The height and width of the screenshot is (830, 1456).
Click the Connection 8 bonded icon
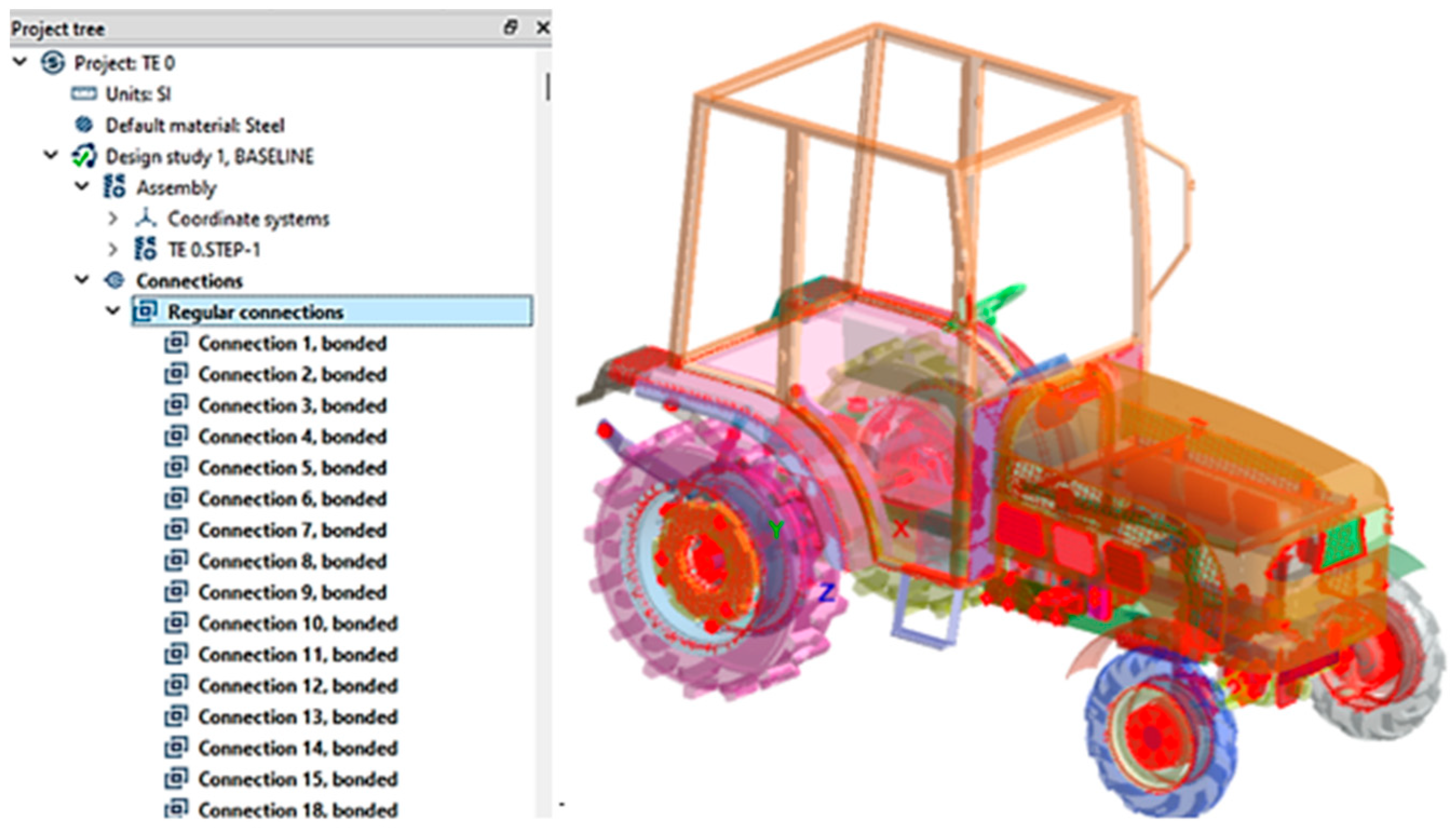click(175, 560)
